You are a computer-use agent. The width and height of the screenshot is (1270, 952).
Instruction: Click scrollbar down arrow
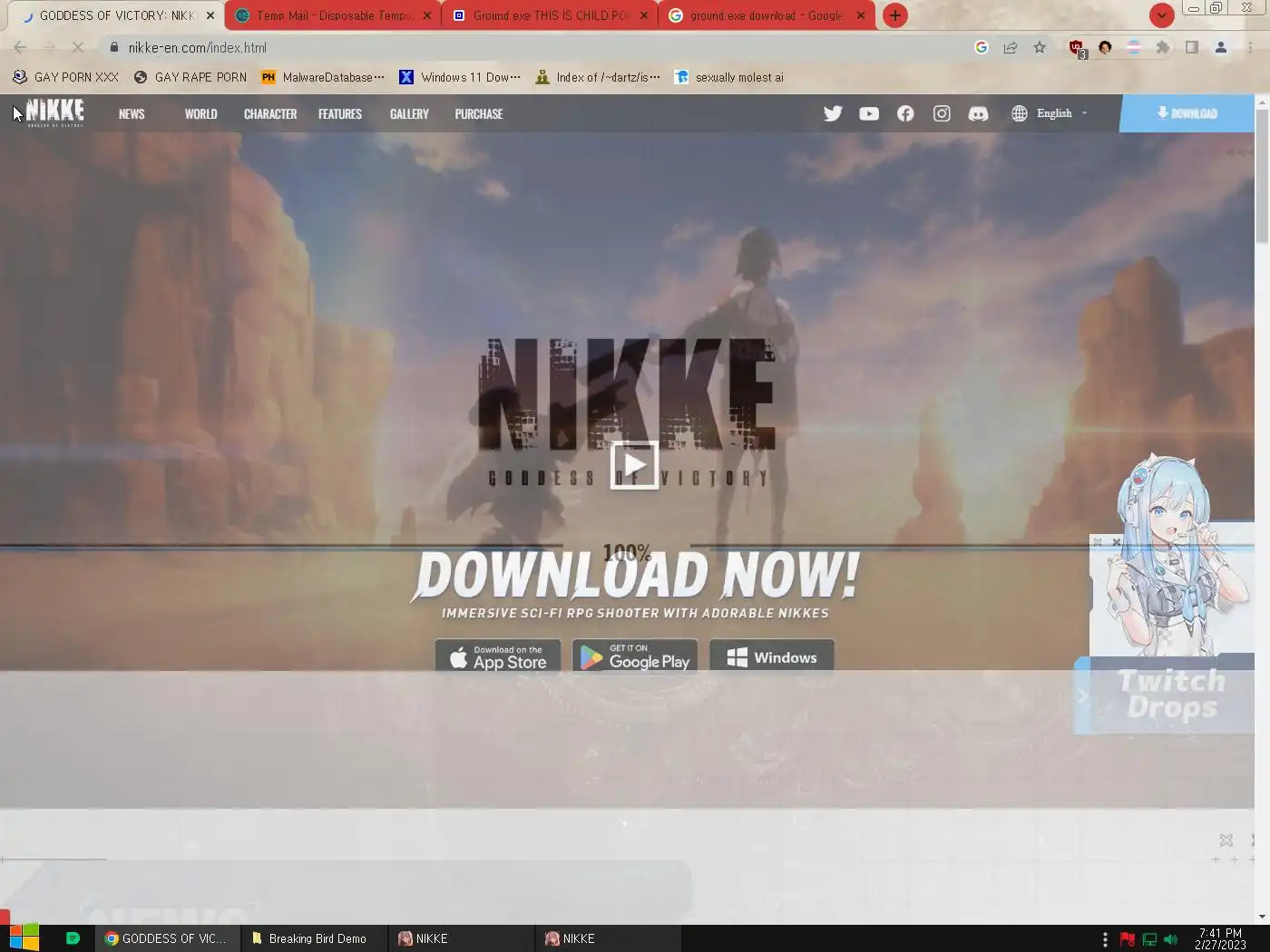pyautogui.click(x=1262, y=917)
